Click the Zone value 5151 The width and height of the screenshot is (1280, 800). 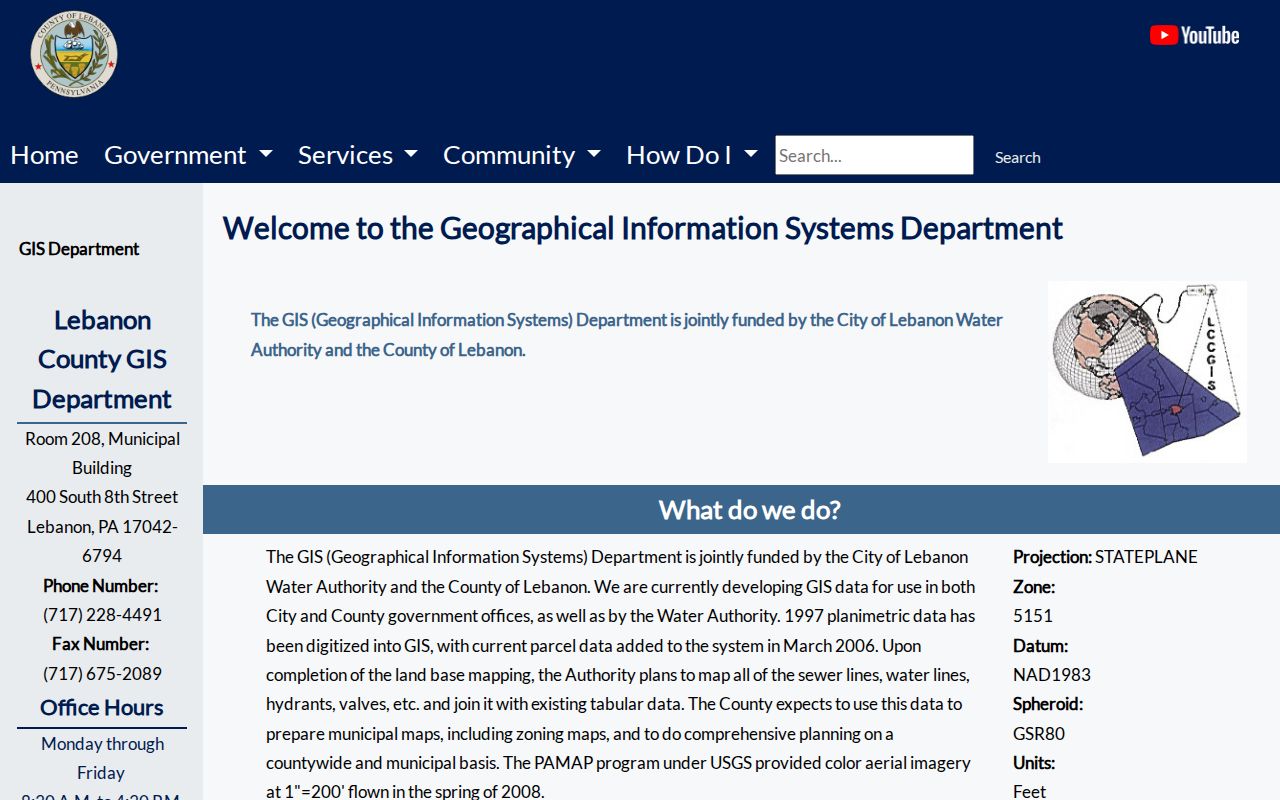point(1033,616)
